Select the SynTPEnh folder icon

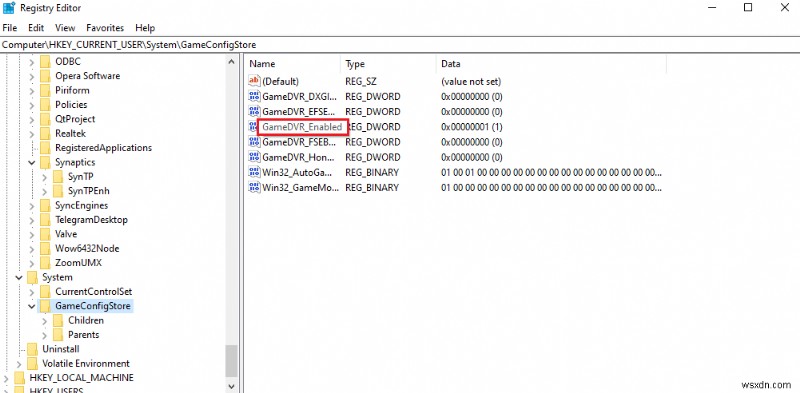59,191
